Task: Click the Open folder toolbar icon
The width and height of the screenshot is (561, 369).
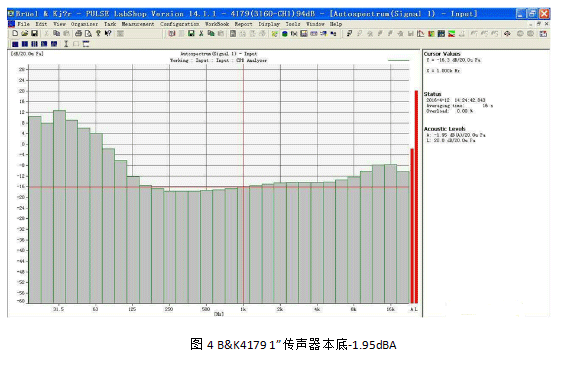Action: 24,33
